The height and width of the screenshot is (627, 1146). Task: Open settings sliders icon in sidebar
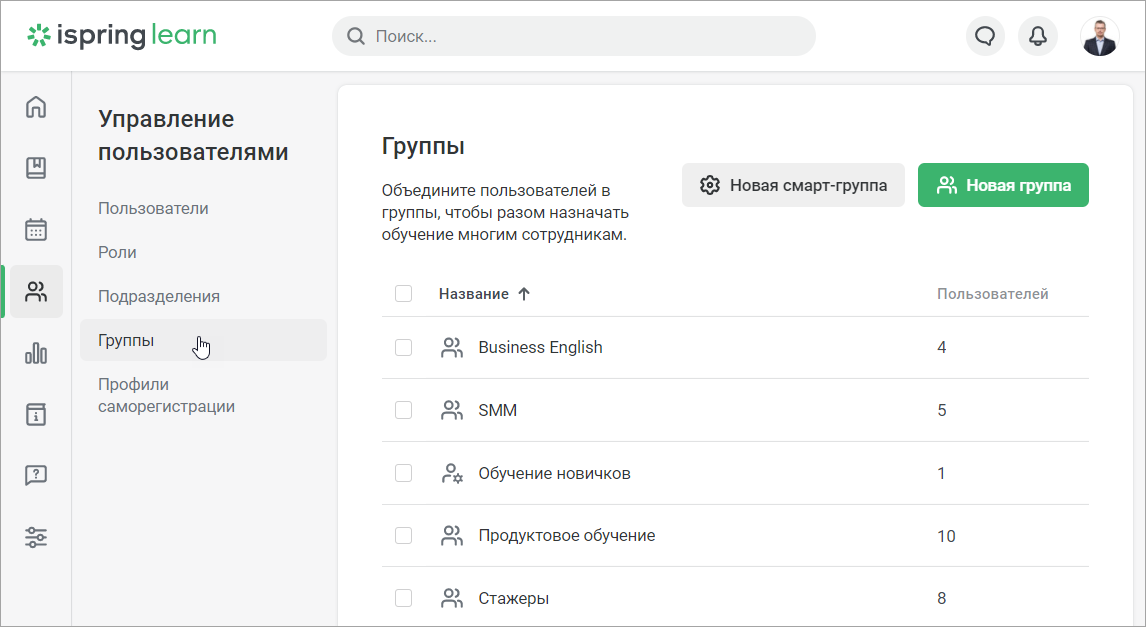36,538
